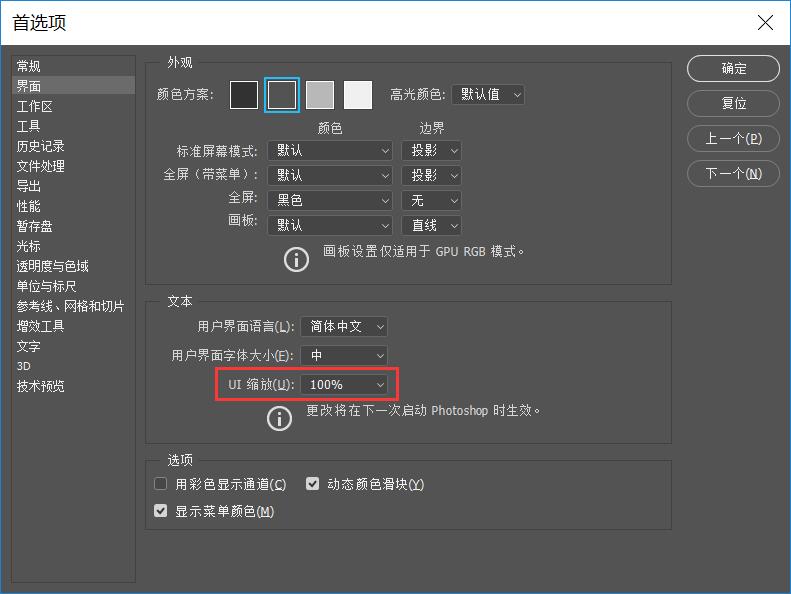Screen dimensions: 791x594
Task: Open 标准屏幕模式 color dropdown
Action: click(330, 150)
